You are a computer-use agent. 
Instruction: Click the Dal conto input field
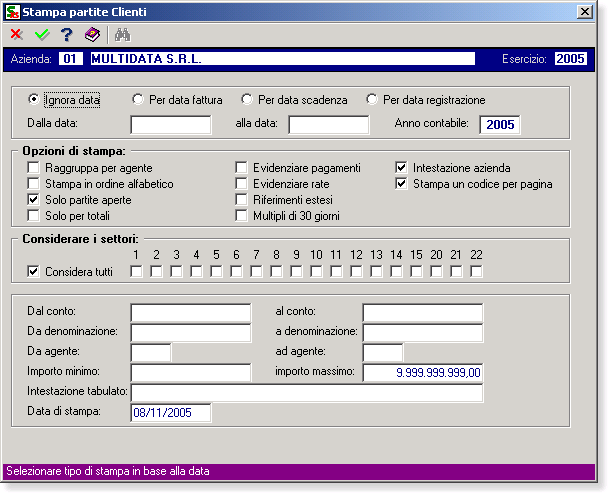[191, 313]
